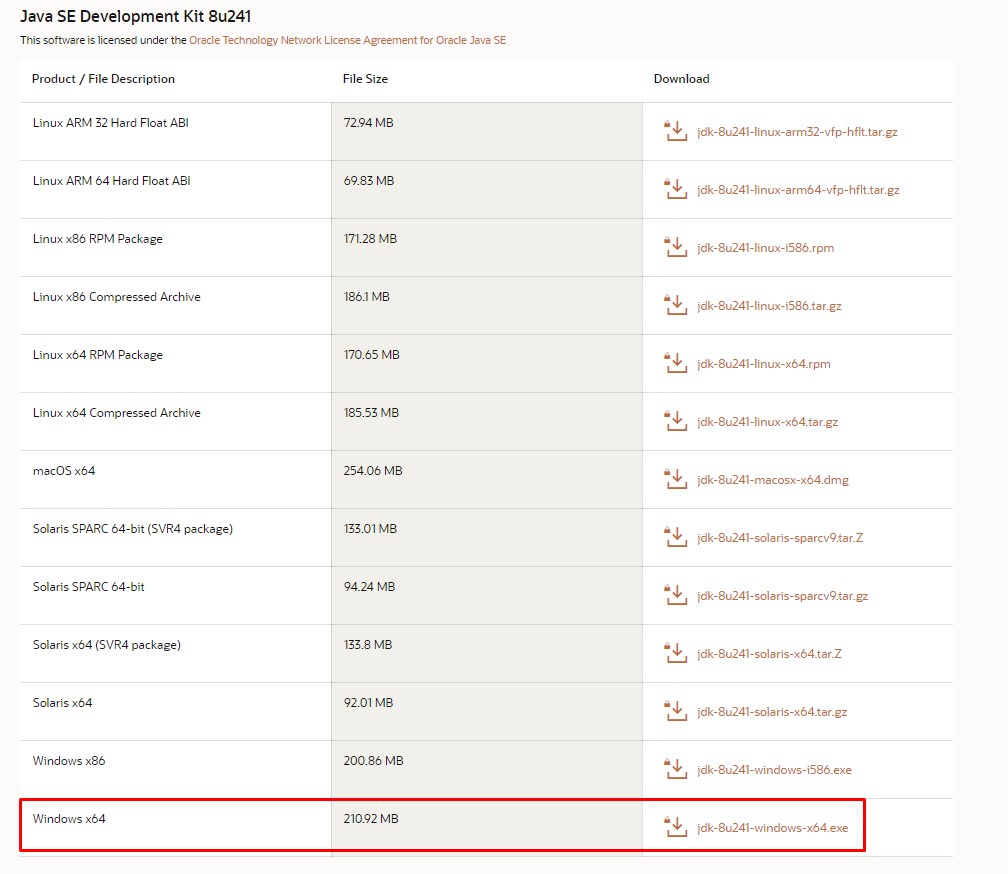This screenshot has height=874, width=1008.
Task: Click the Download column header
Action: point(681,78)
